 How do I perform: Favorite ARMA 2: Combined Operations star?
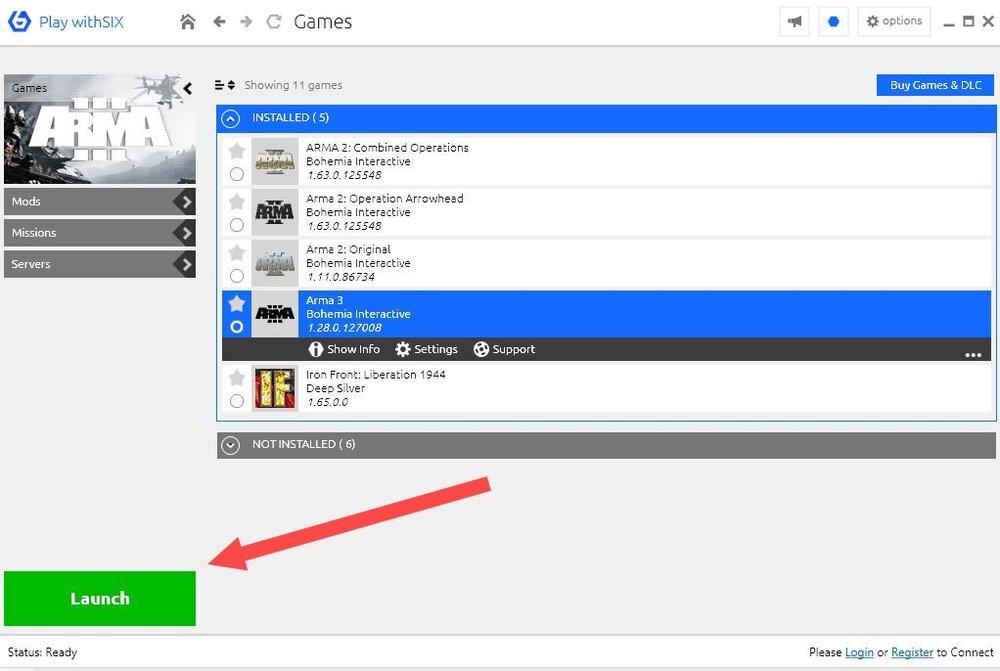click(x=237, y=151)
